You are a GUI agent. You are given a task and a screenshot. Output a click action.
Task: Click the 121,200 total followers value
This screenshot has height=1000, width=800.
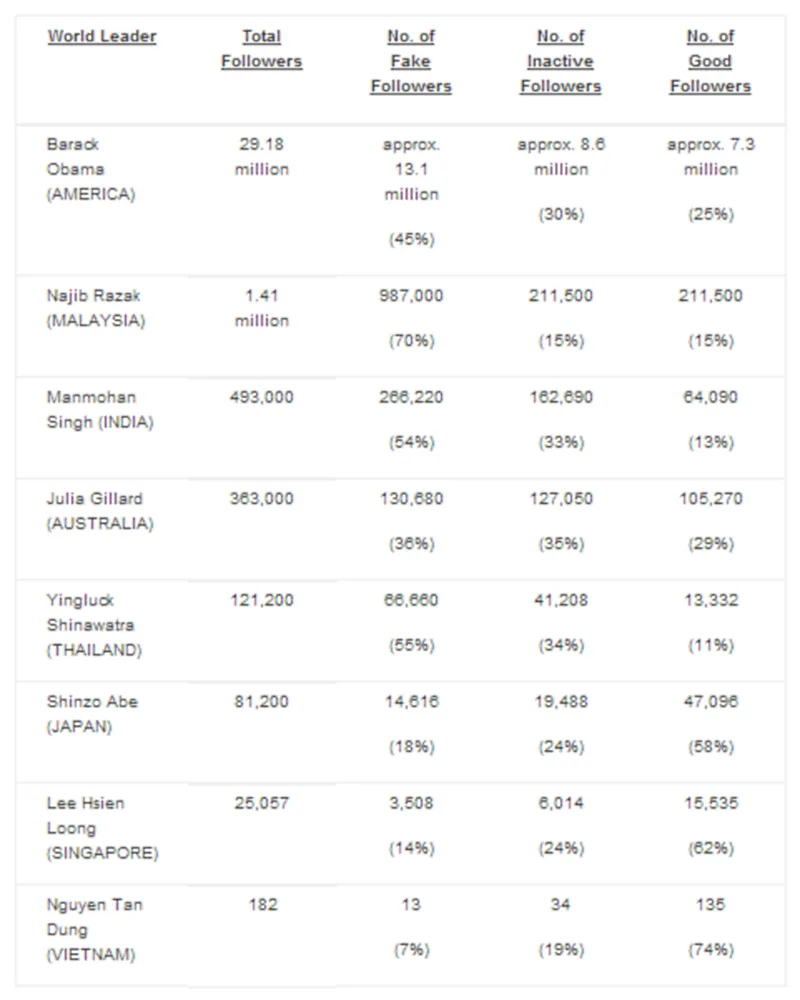[x=261, y=600]
